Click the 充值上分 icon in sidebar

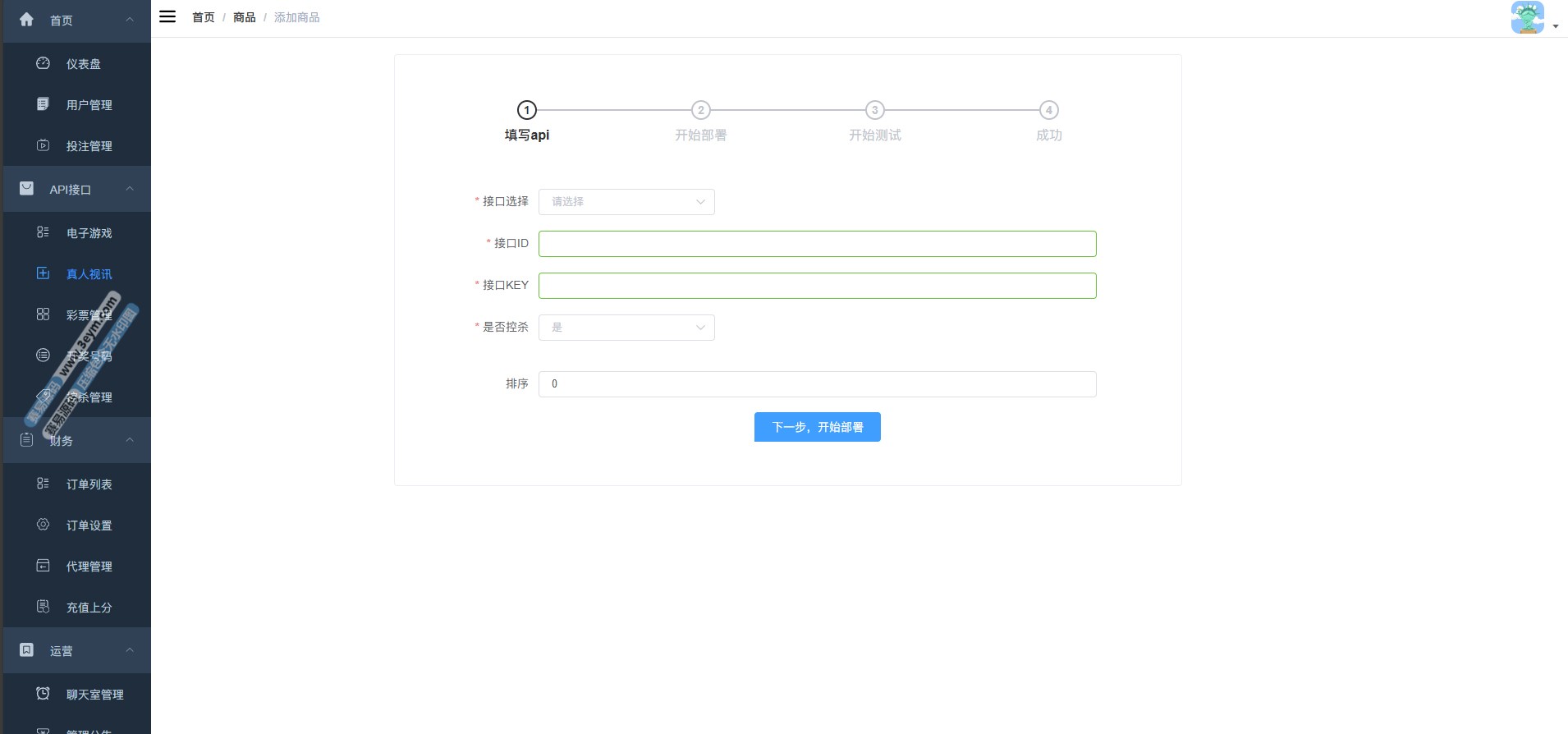click(44, 607)
